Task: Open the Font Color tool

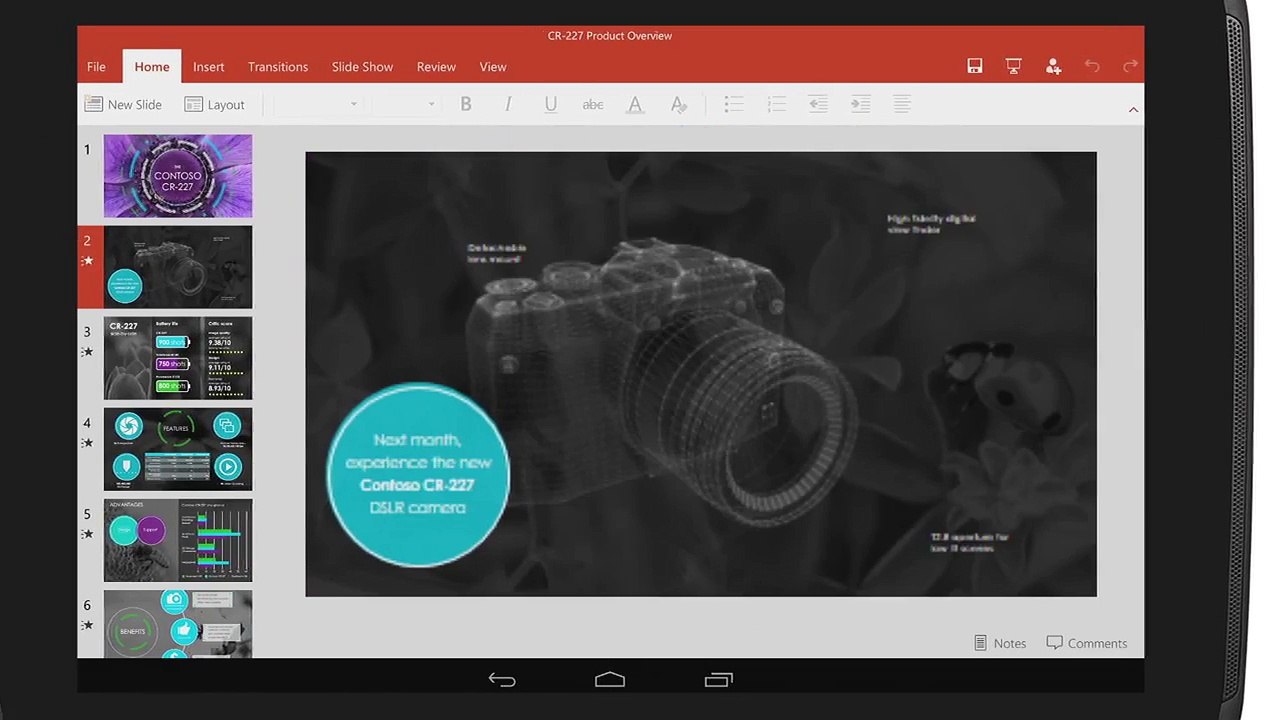Action: pos(635,104)
